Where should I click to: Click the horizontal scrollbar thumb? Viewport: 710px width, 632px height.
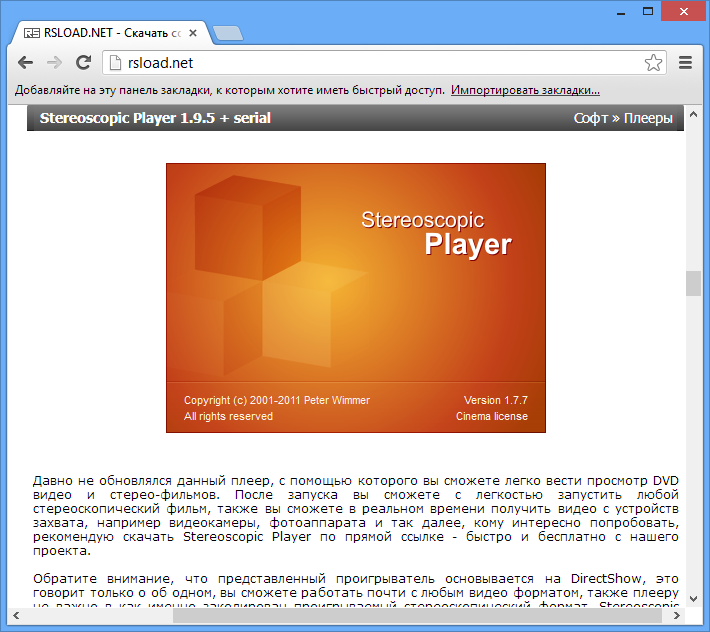pos(419,615)
